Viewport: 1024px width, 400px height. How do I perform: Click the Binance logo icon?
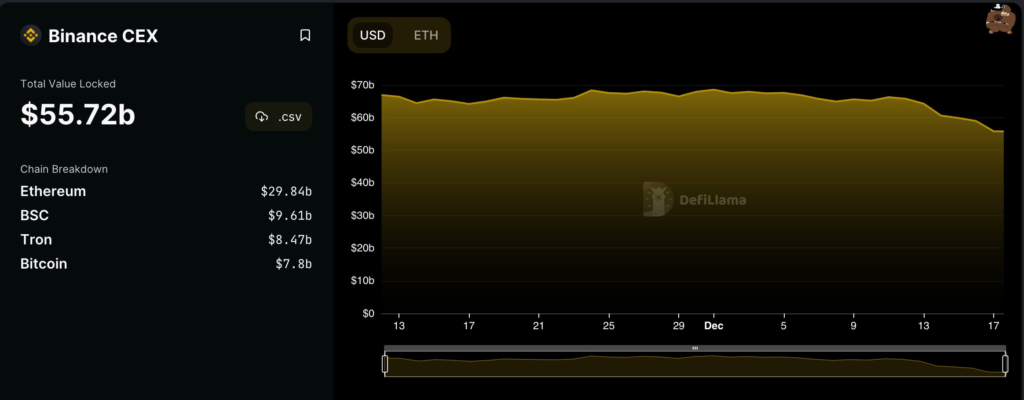pos(30,36)
